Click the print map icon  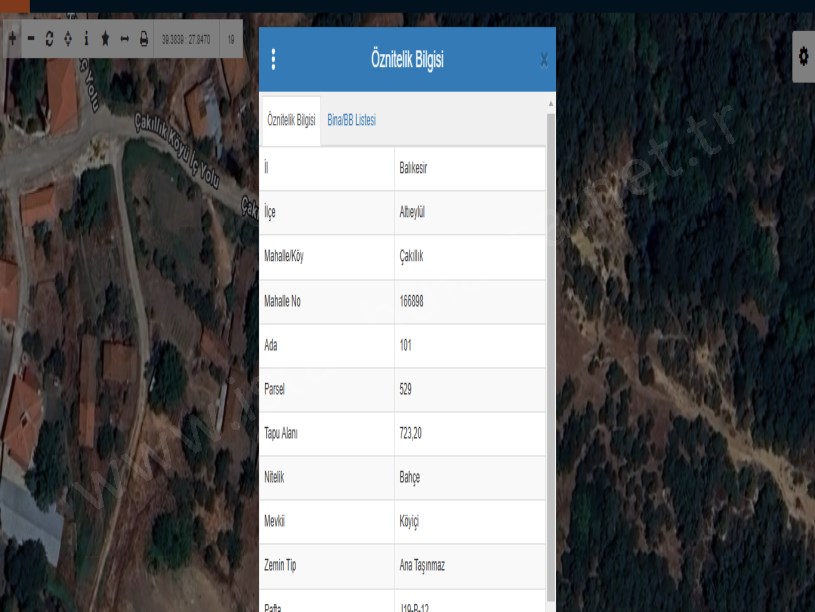(x=144, y=40)
